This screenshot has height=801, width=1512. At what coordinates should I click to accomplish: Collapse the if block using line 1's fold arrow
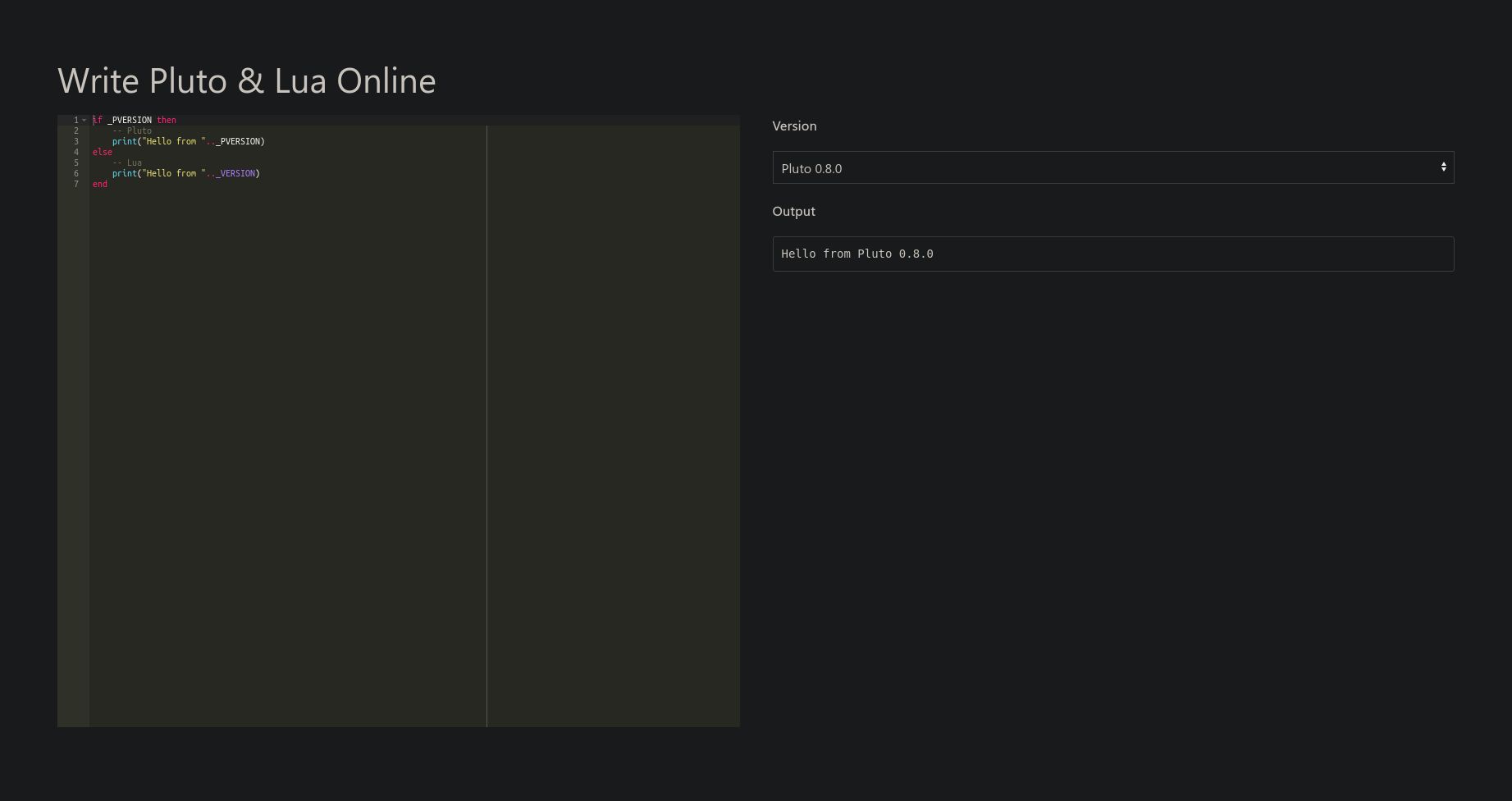[x=84, y=120]
